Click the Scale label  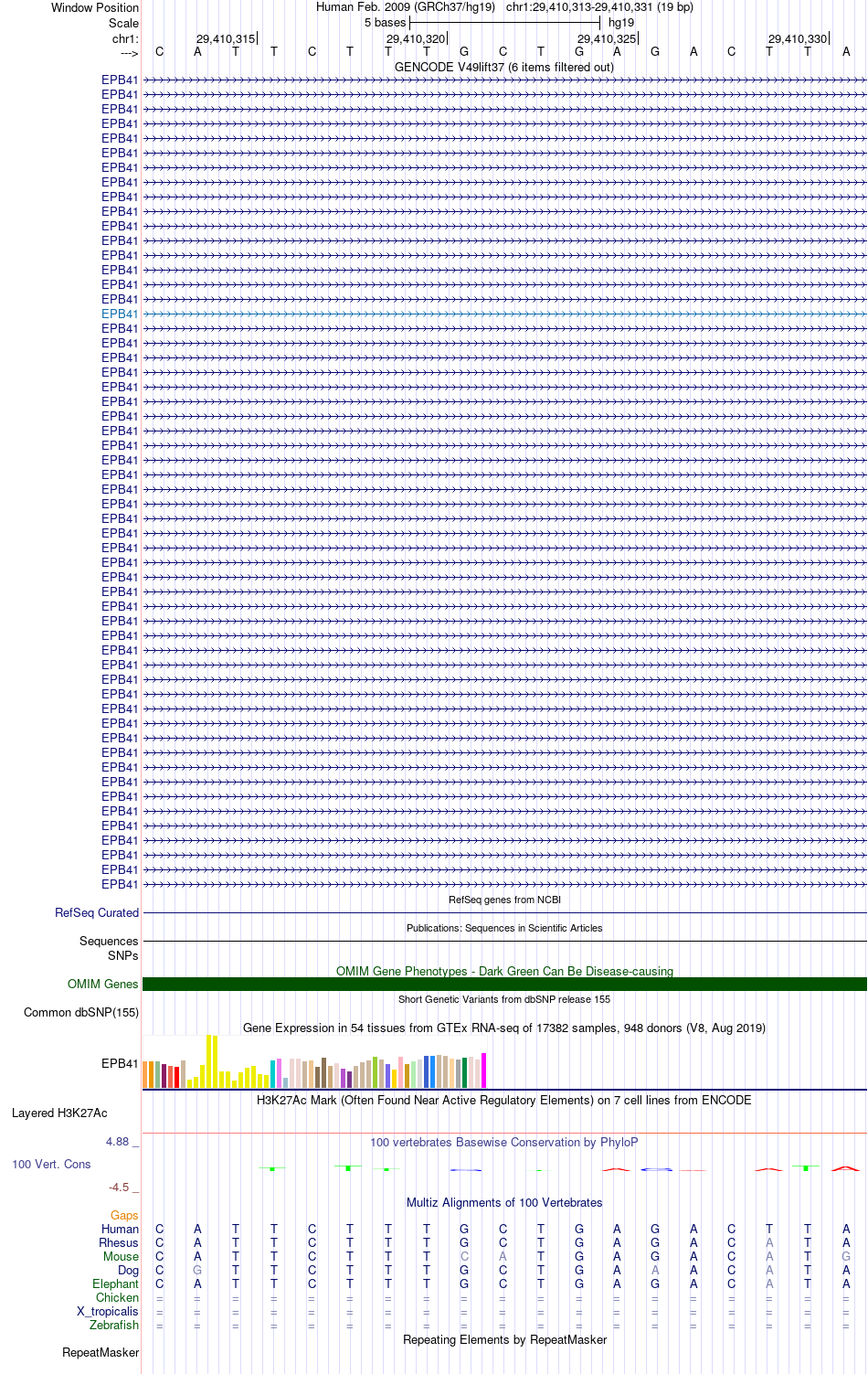[x=123, y=23]
